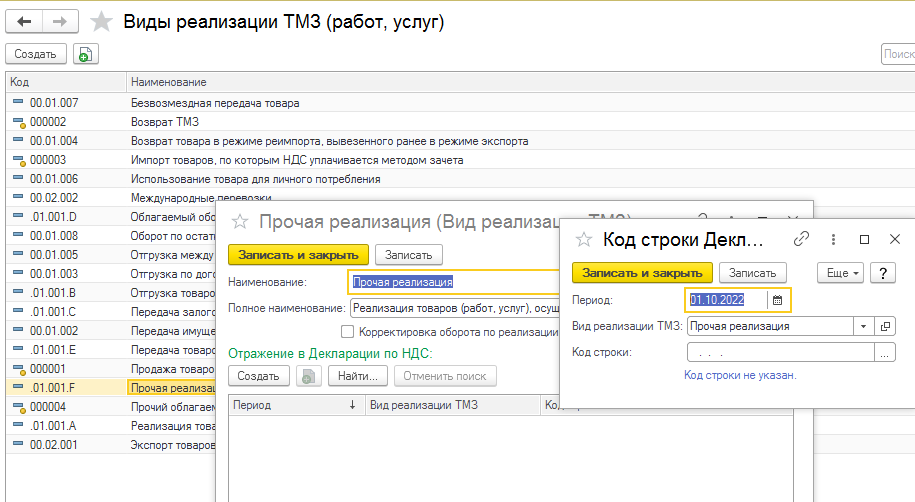The image size is (915, 502).
Task: Open Вид реализации ТМЗ item via open icon
Action: pyautogui.click(x=885, y=326)
